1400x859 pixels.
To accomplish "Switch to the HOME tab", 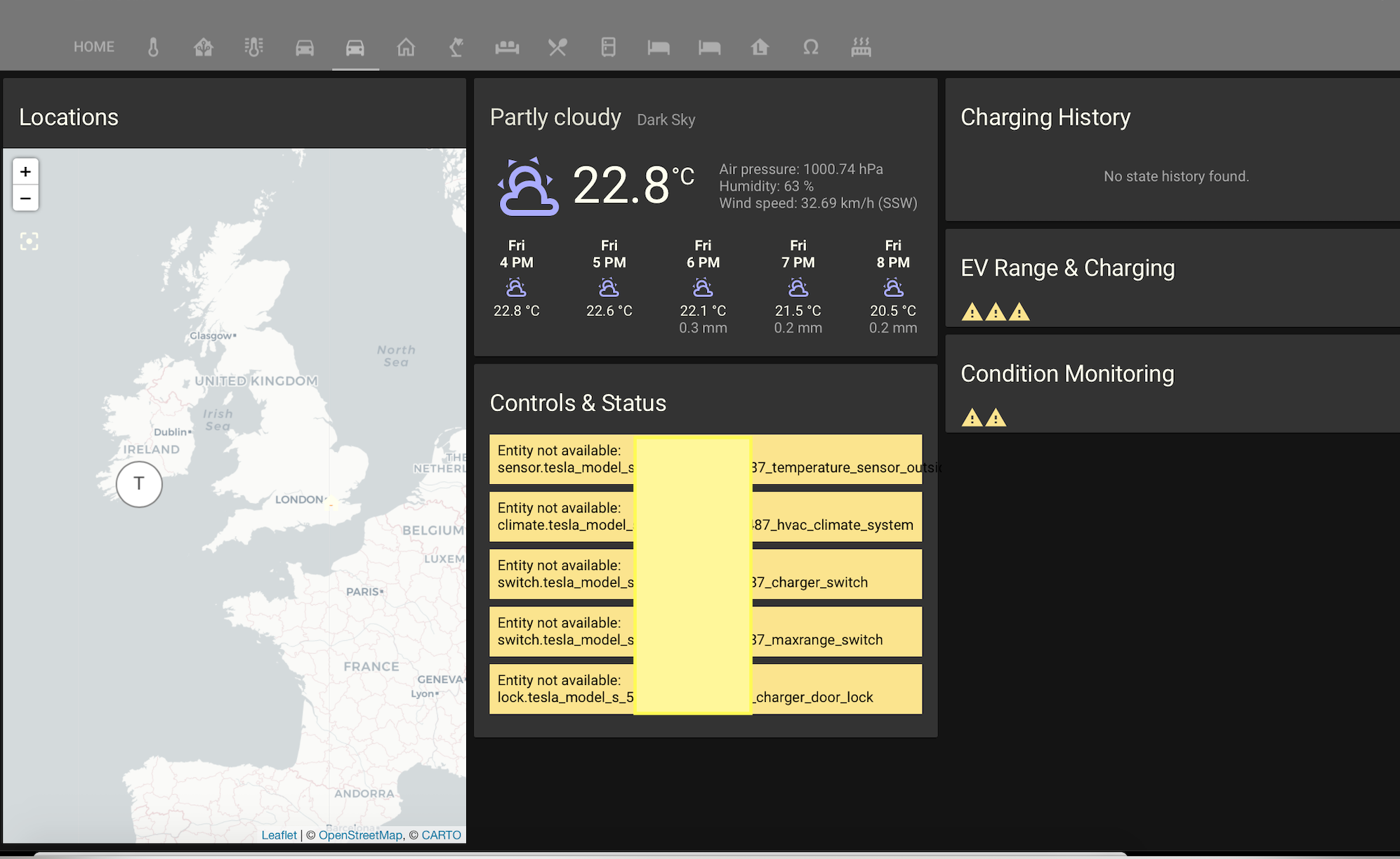I will (93, 46).
